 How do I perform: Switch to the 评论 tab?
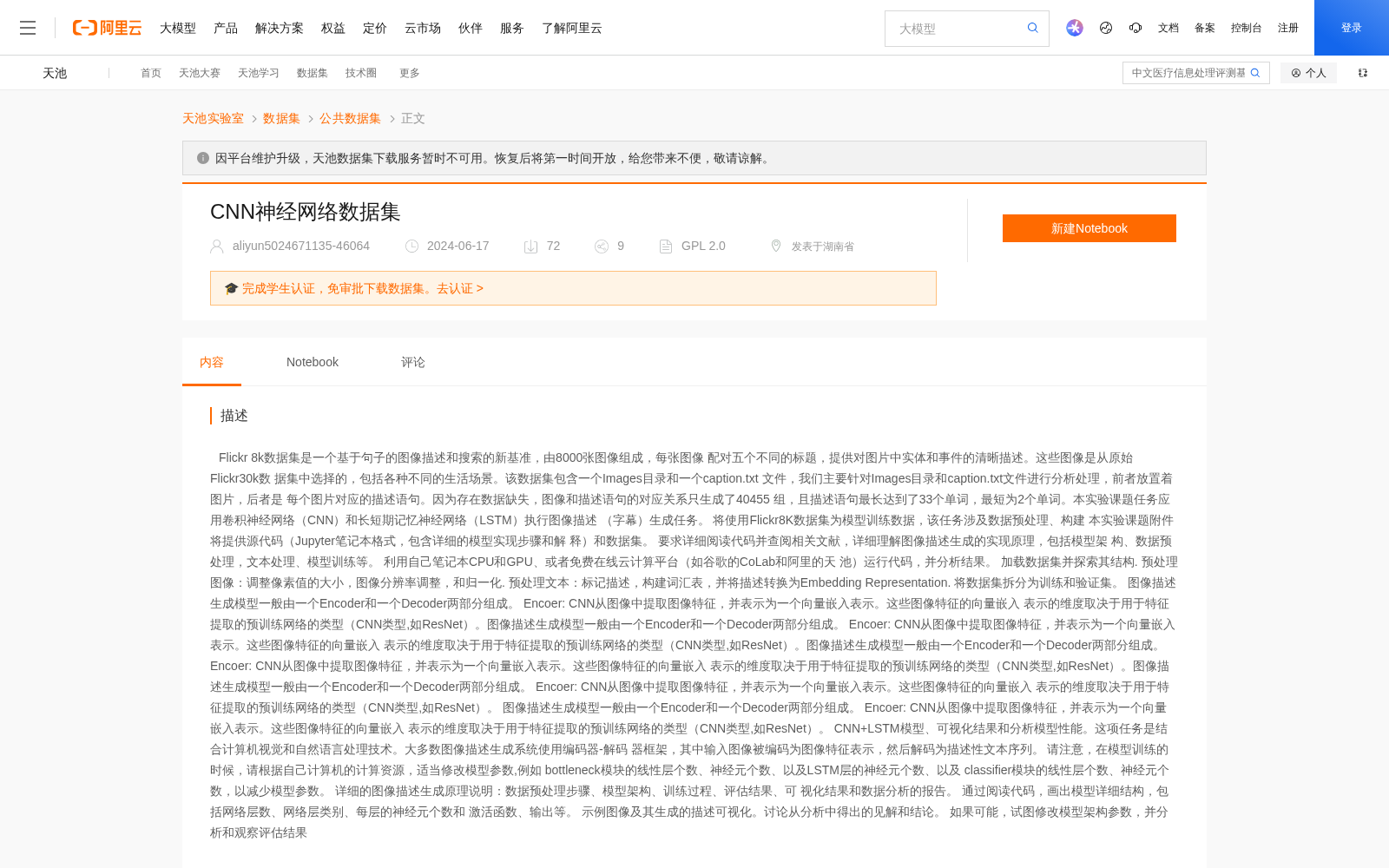coord(413,362)
